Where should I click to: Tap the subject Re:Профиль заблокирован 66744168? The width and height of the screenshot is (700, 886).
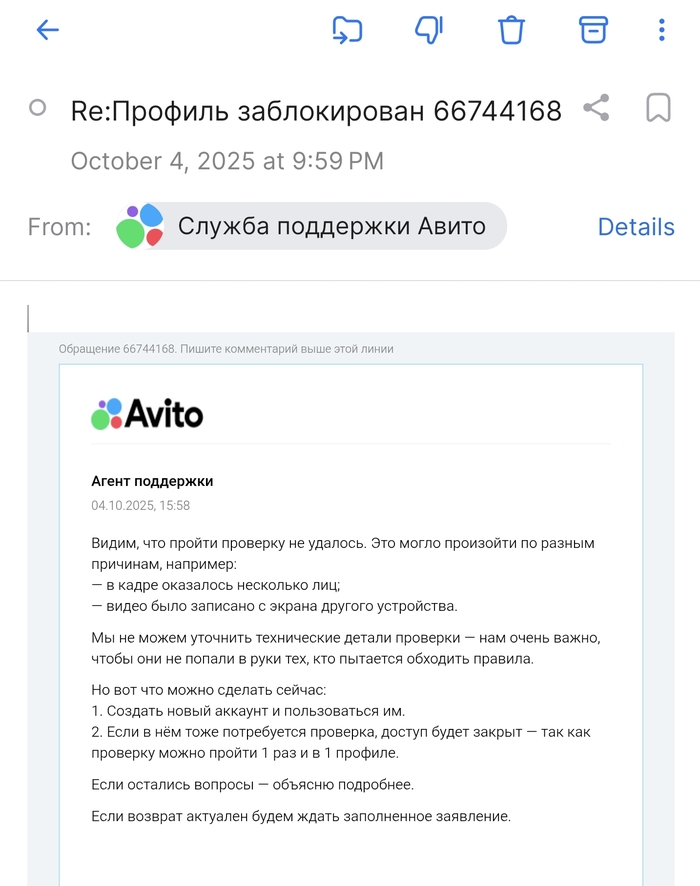316,110
